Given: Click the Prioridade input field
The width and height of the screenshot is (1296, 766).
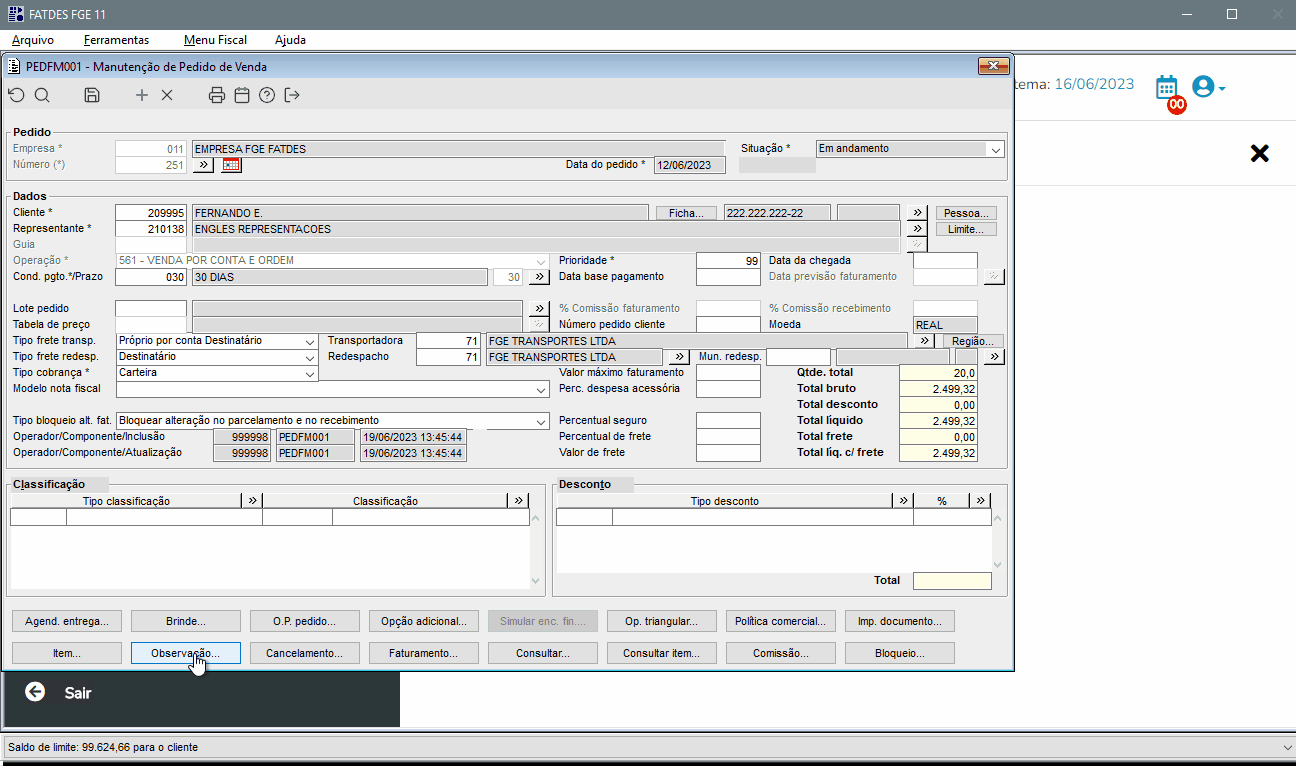Looking at the screenshot, I should coord(728,261).
